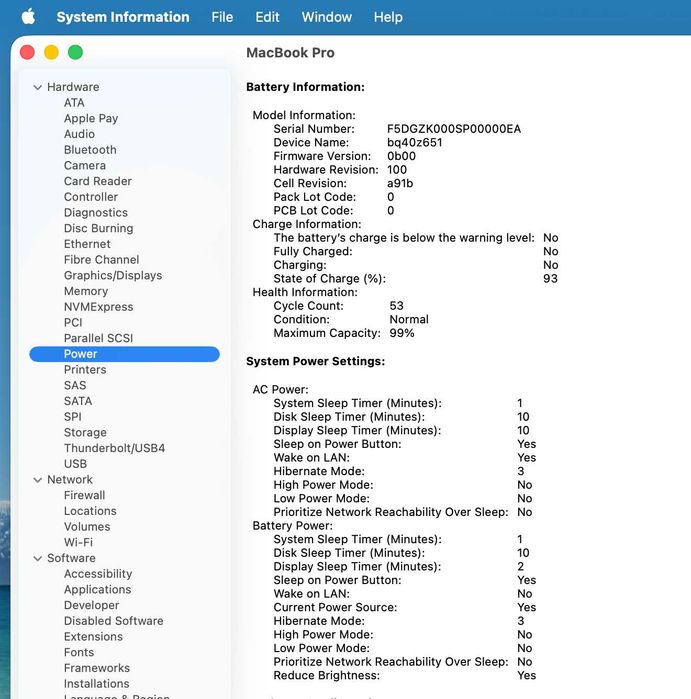The image size is (691, 699).
Task: Select SAS in the sidebar
Action: click(x=75, y=385)
